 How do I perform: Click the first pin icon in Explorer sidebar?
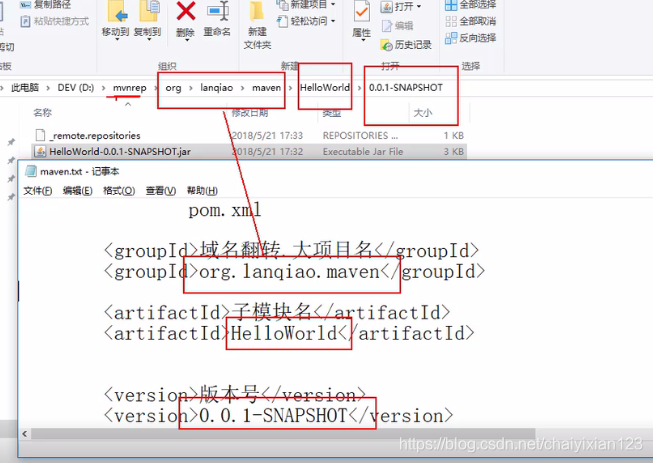11,142
